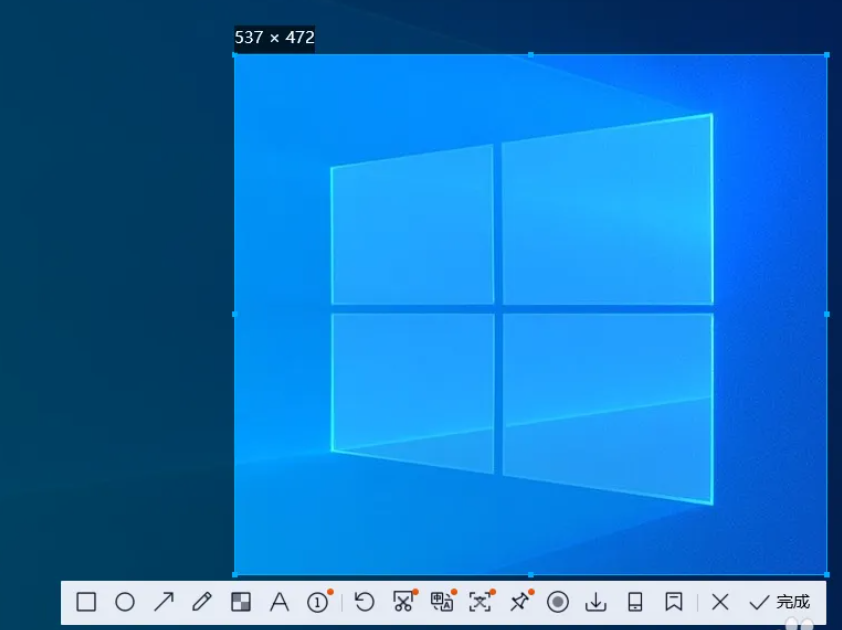Start text recognition on selection
The height and width of the screenshot is (630, 842).
pyautogui.click(x=481, y=602)
